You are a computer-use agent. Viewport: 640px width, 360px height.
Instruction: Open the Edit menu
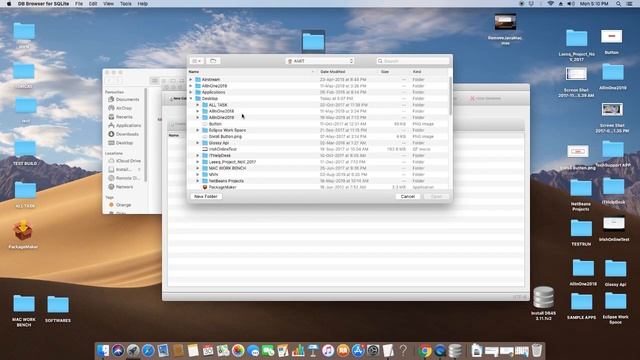(93, 4)
